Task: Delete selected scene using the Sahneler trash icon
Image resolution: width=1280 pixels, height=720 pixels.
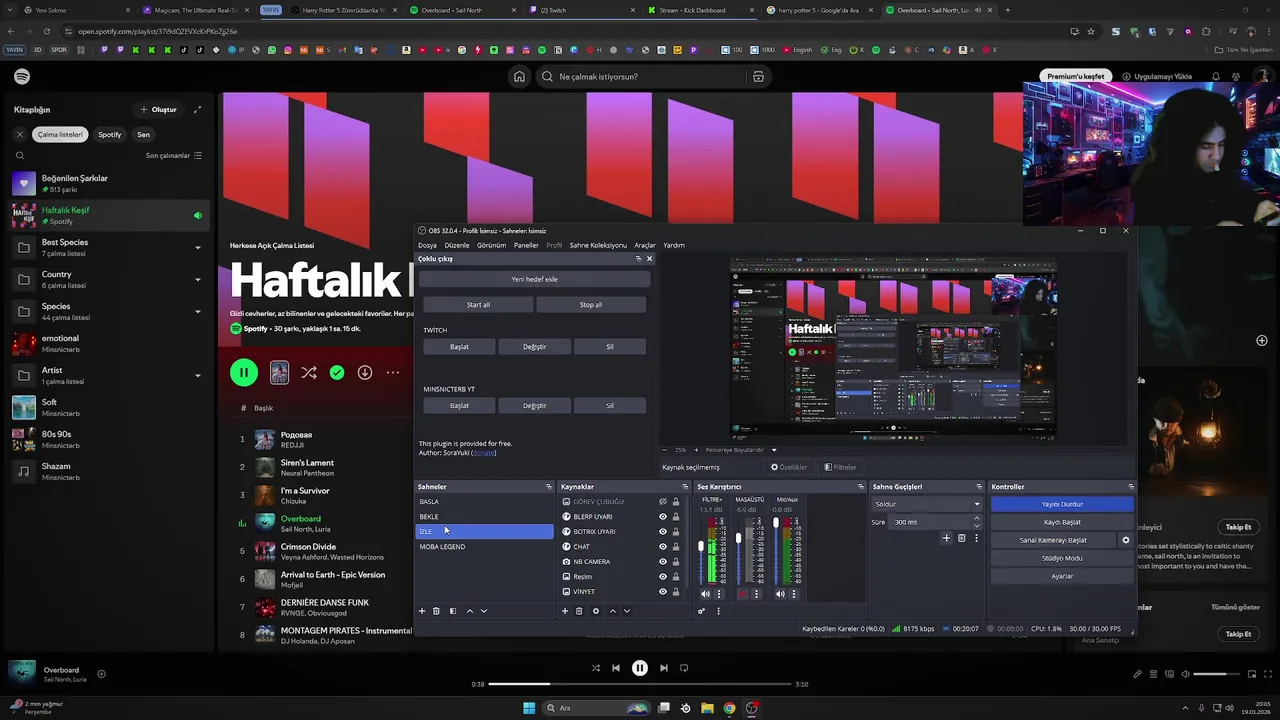Action: tap(436, 611)
